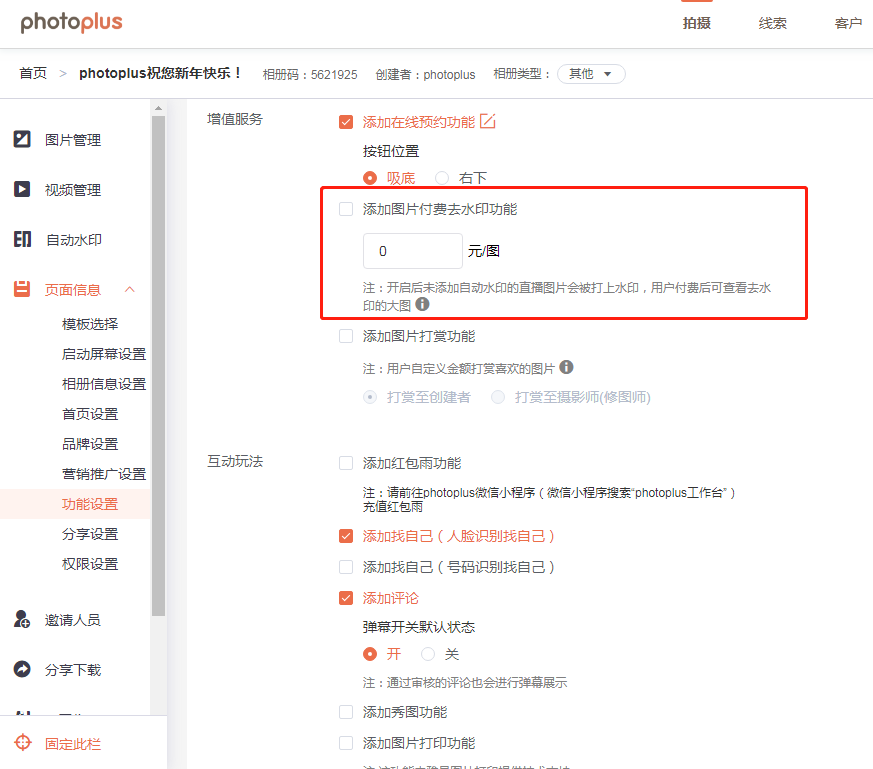Select the 右下 button position radio
Screen dimensions: 873x769
442,178
